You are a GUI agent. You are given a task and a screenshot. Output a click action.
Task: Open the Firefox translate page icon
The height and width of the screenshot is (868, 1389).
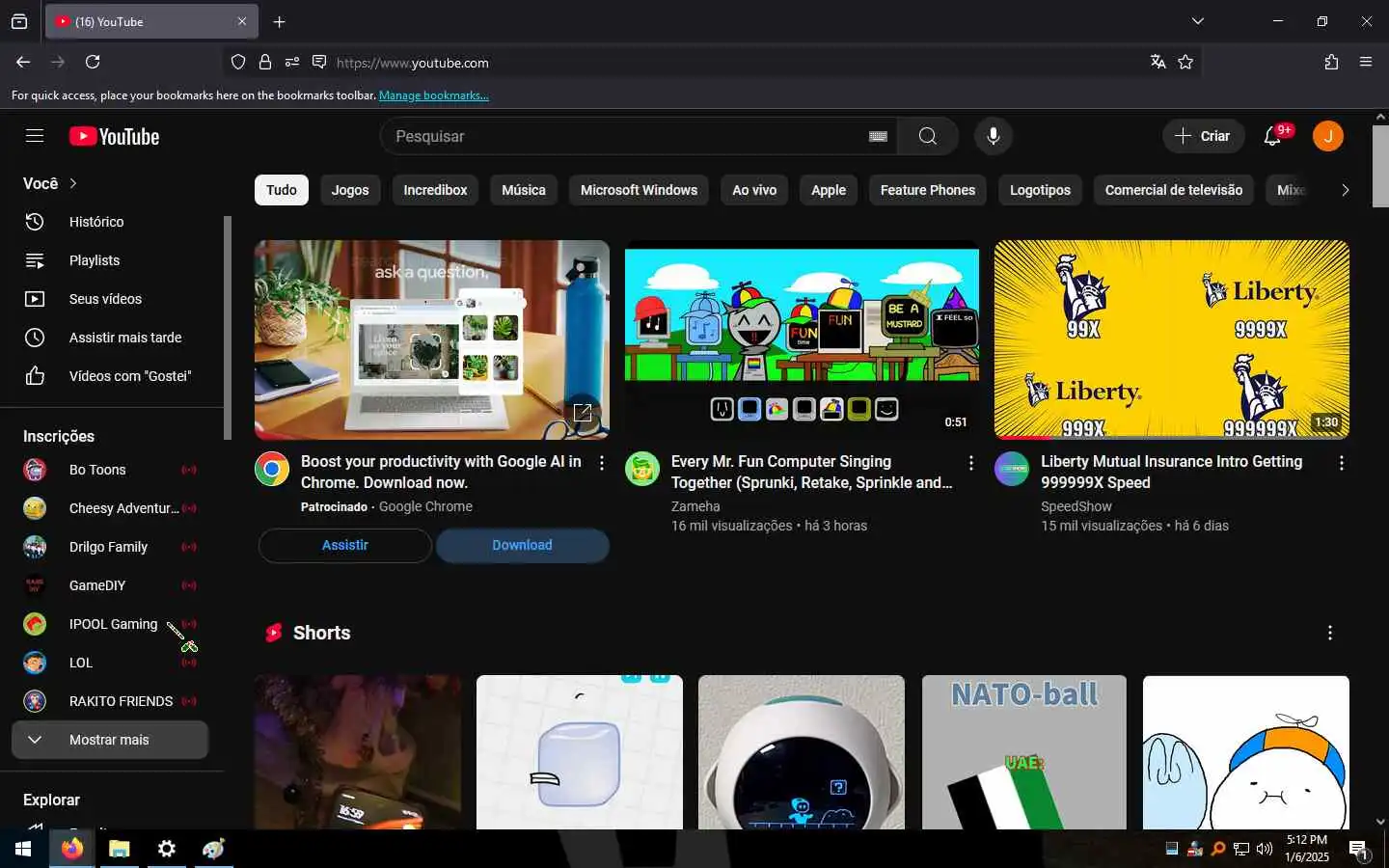coord(1157,62)
